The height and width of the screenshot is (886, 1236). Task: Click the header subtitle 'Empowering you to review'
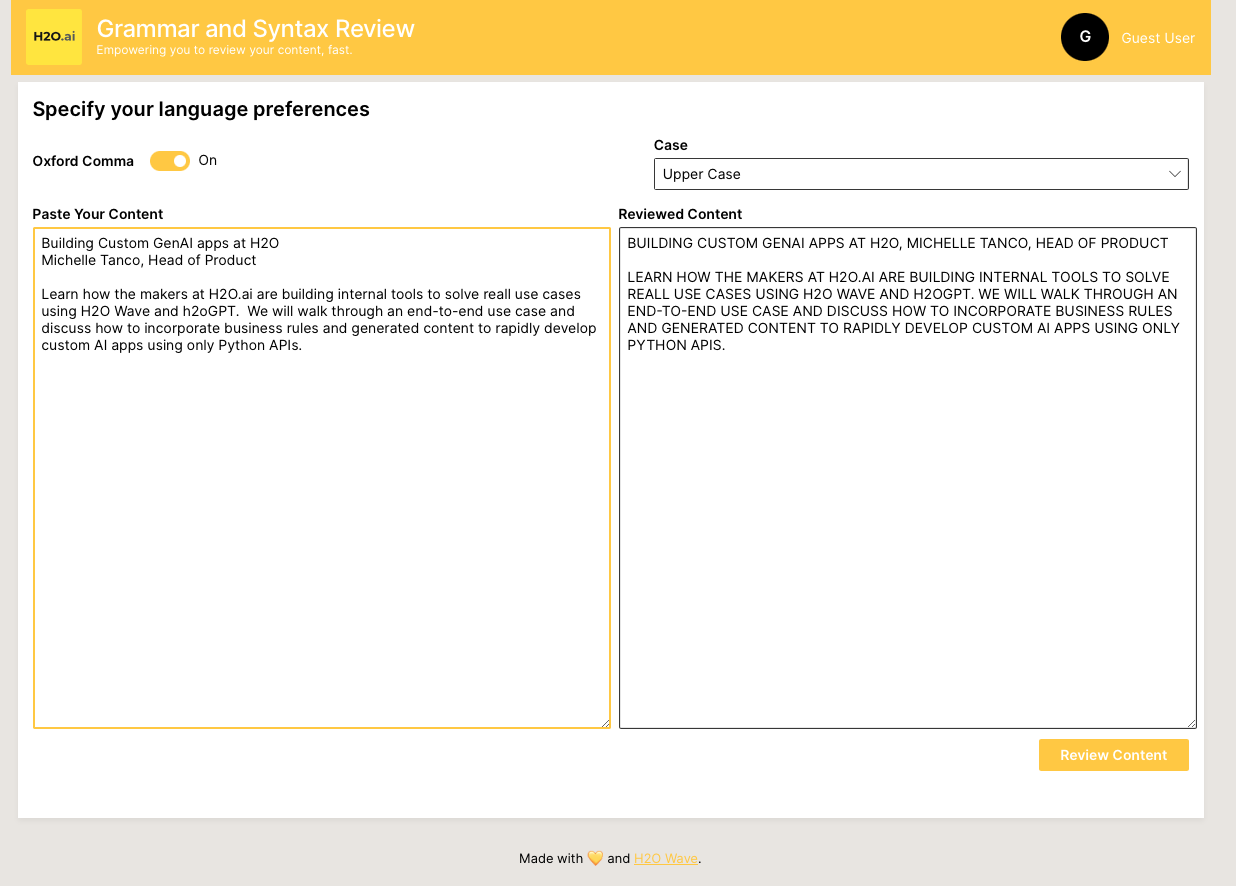click(x=224, y=50)
